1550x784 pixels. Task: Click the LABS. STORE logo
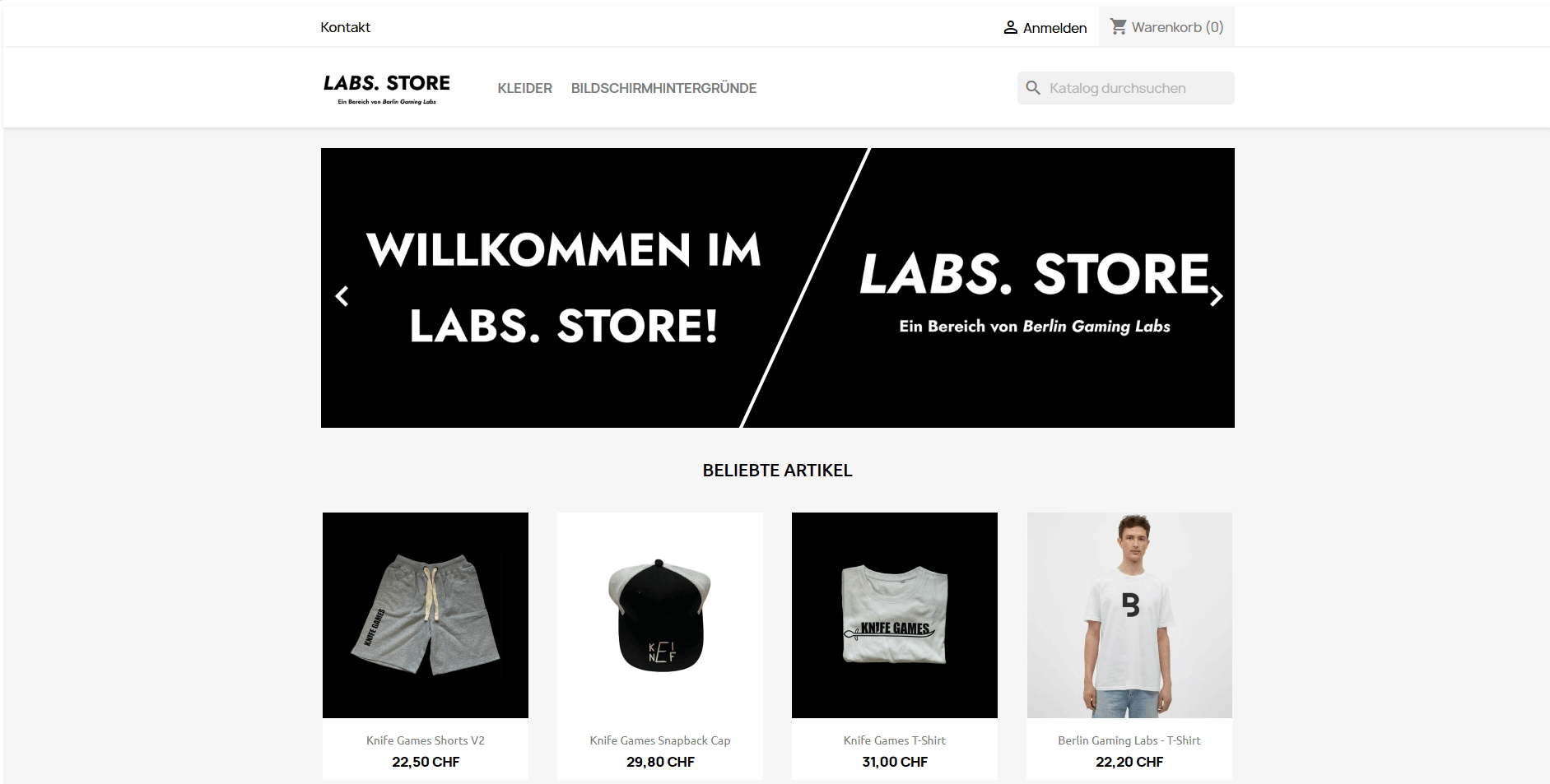click(387, 88)
